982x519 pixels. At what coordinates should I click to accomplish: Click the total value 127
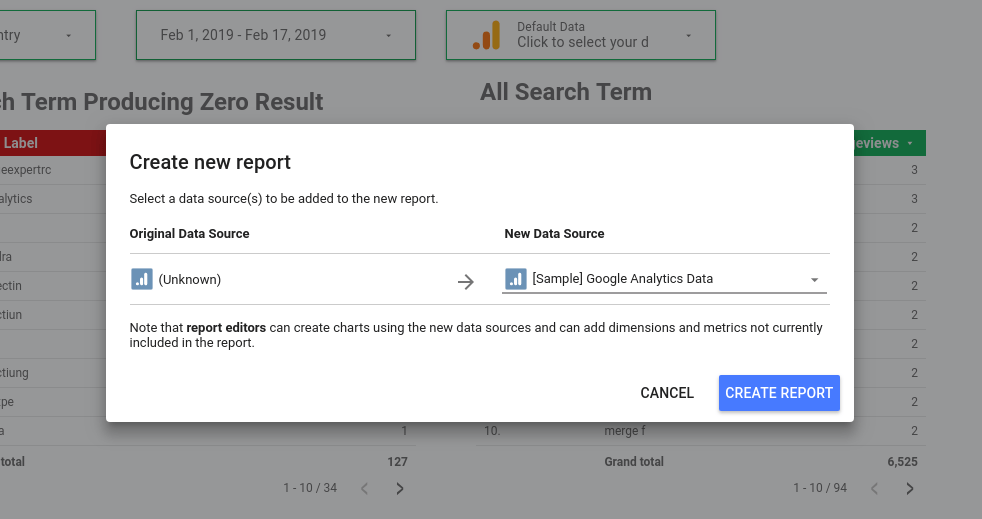click(x=397, y=462)
